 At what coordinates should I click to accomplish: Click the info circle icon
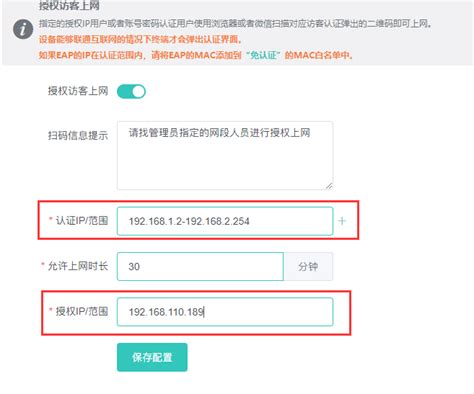coord(23,29)
